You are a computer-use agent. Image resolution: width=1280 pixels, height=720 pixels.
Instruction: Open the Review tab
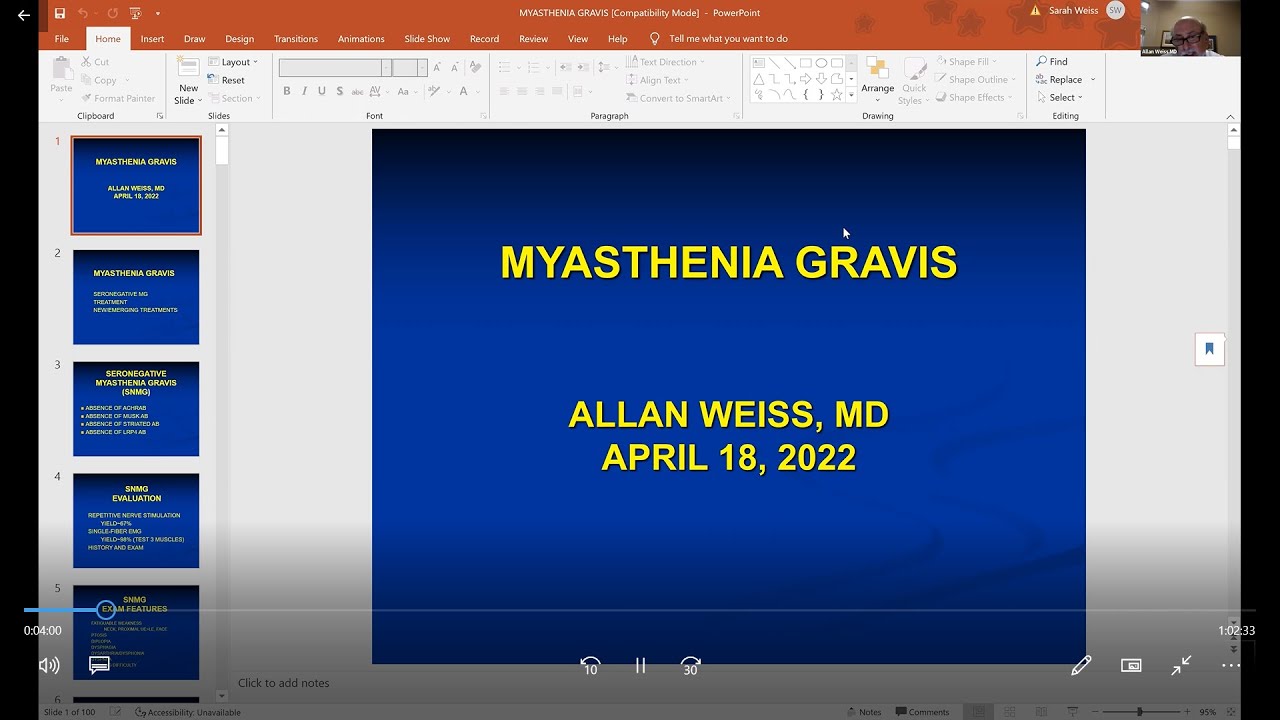533,39
